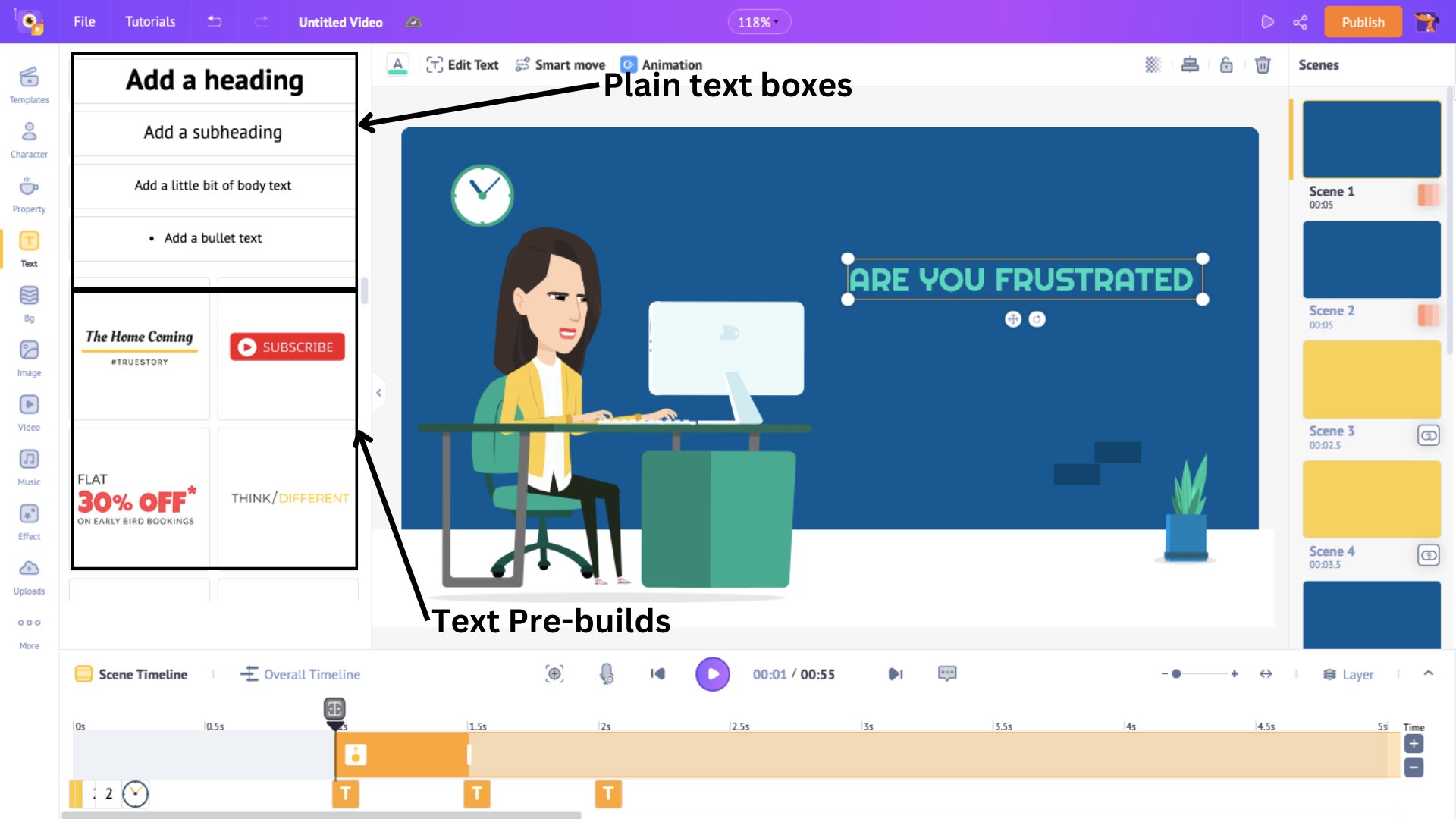
Task: Toggle the screen fit icon in toolbar
Action: pos(1265,674)
